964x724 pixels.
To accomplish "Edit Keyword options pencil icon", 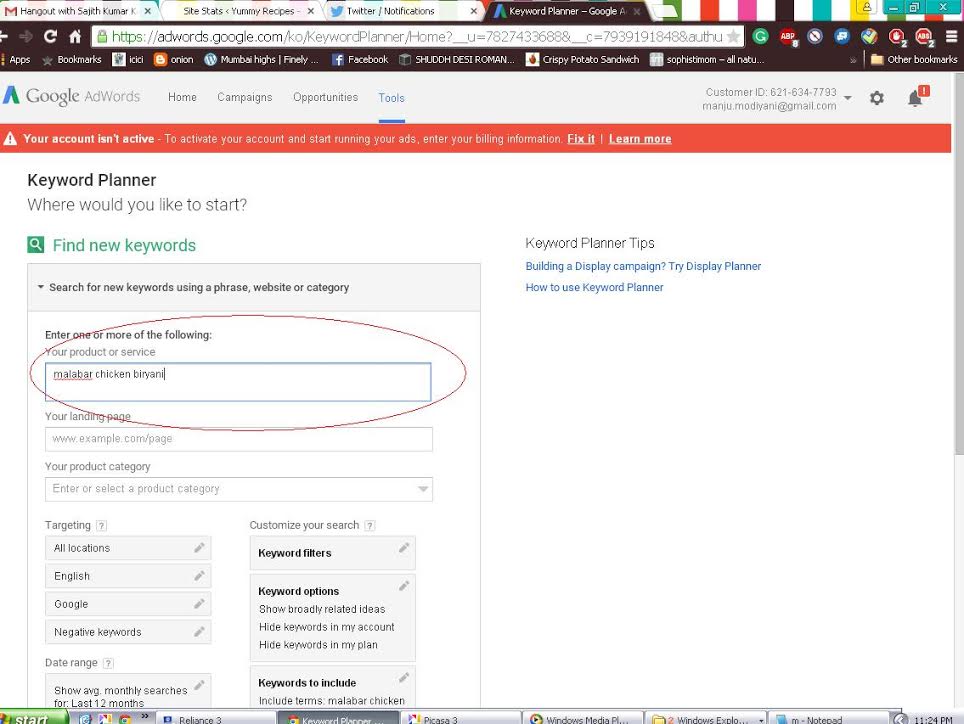I will coord(404,586).
